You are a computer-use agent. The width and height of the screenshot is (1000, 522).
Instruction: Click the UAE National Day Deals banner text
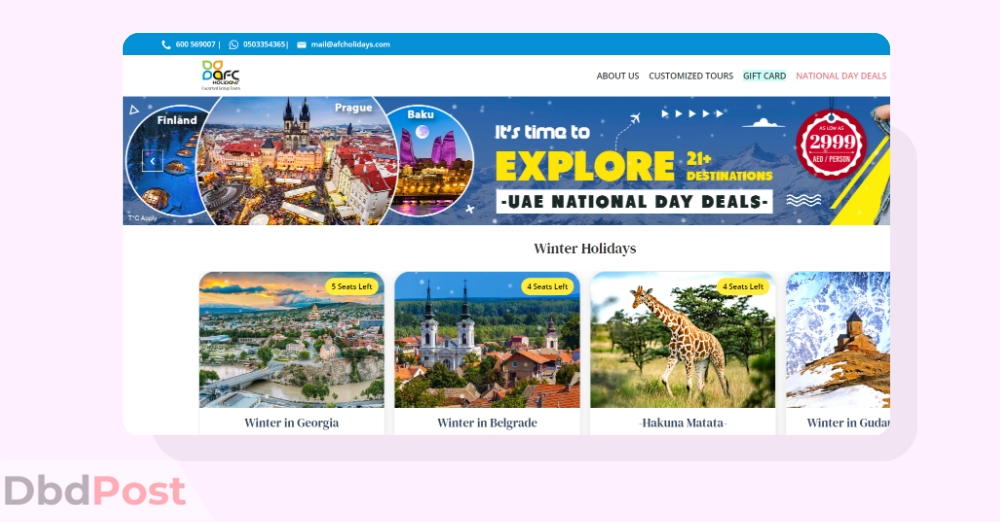tap(635, 202)
